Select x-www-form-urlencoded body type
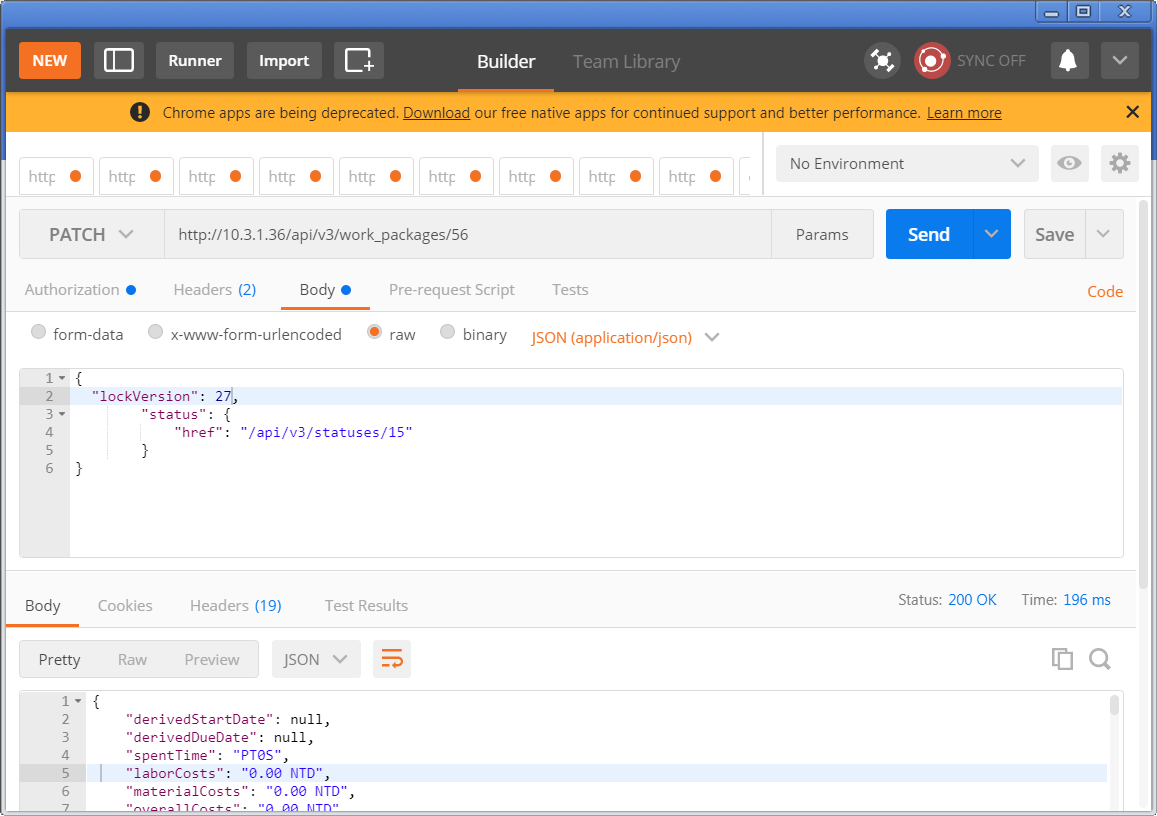 coord(156,333)
